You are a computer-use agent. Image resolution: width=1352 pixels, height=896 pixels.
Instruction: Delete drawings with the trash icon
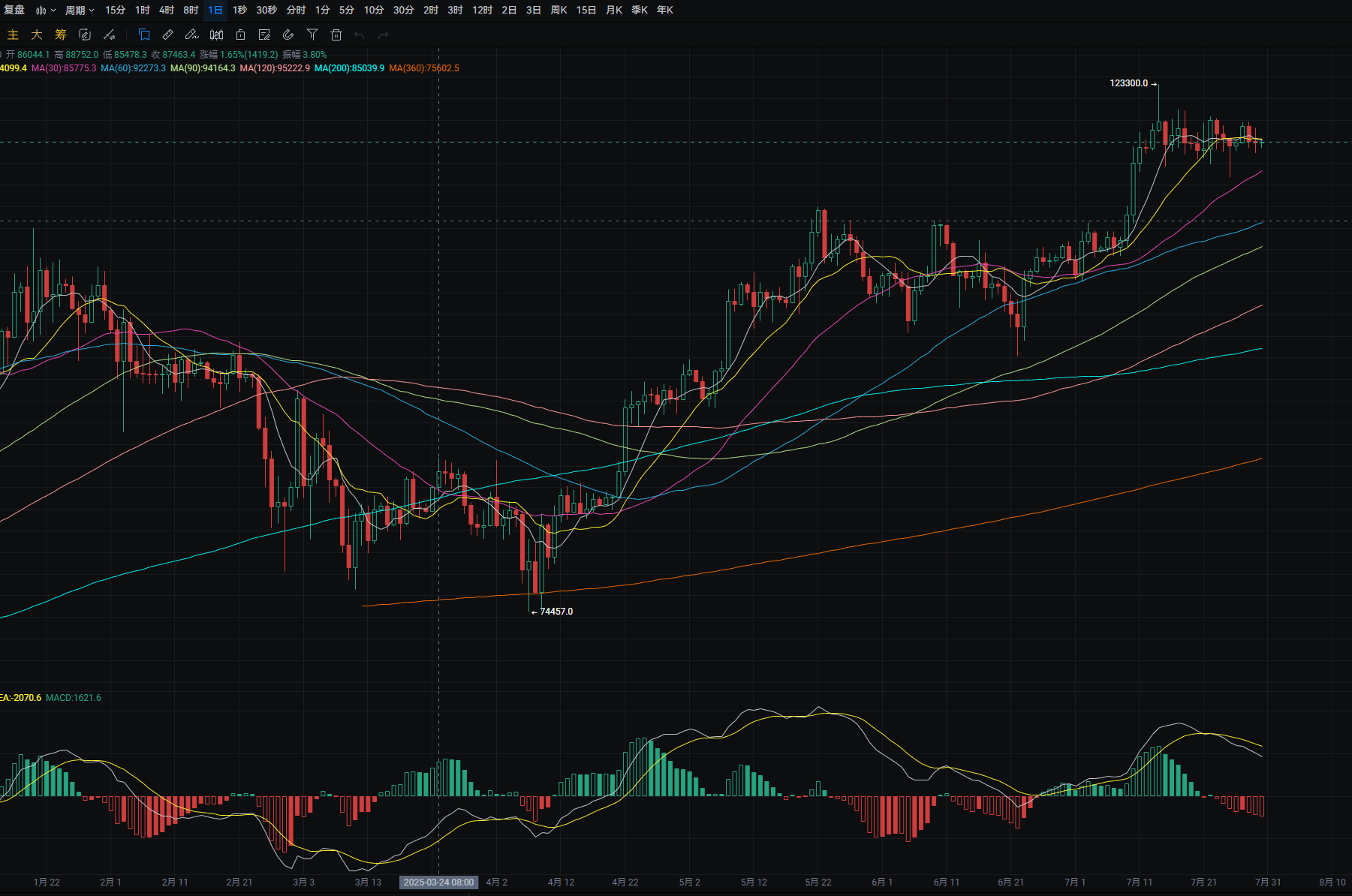pyautogui.click(x=336, y=35)
